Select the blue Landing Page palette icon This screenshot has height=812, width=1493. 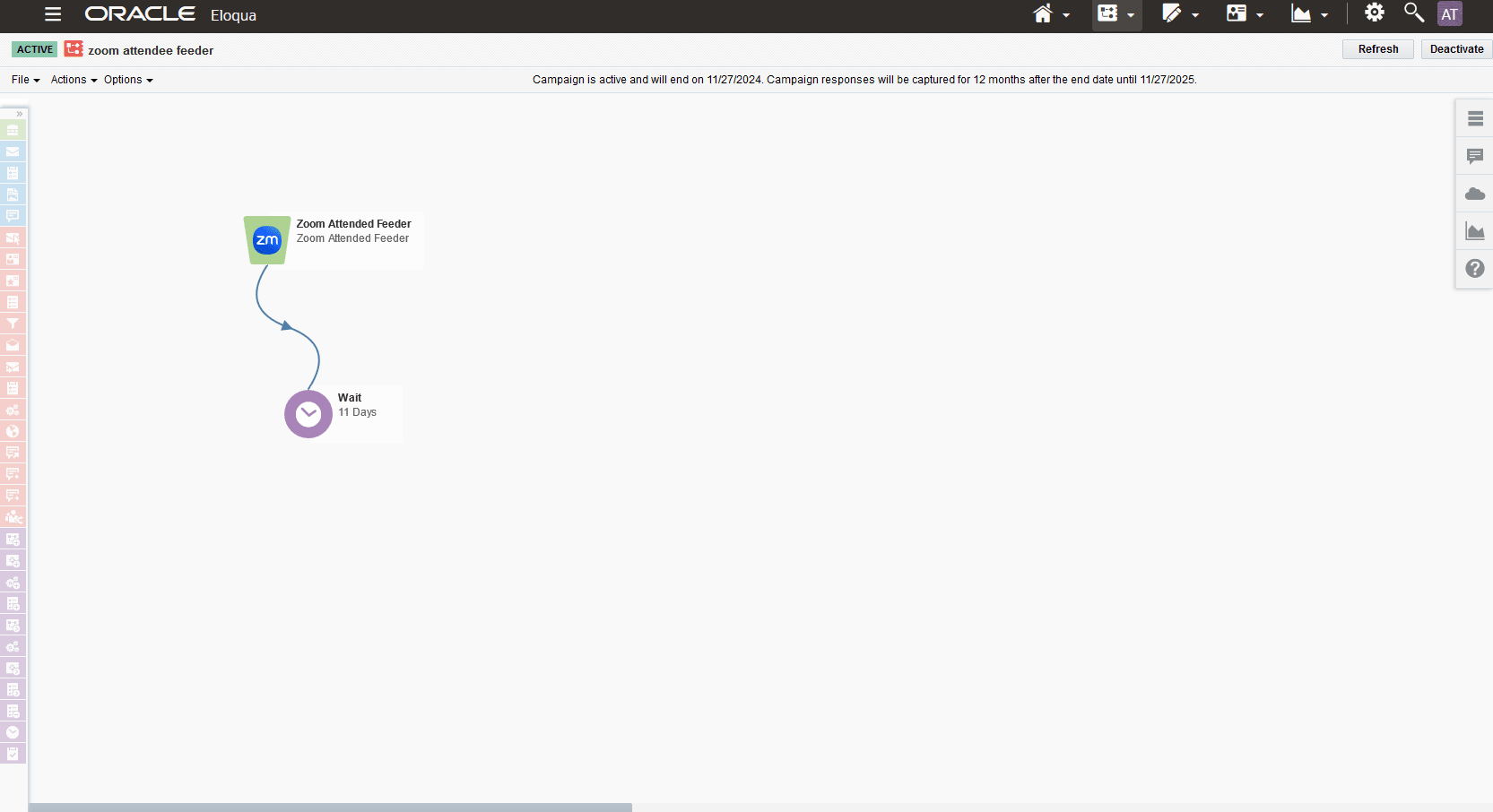click(13, 194)
